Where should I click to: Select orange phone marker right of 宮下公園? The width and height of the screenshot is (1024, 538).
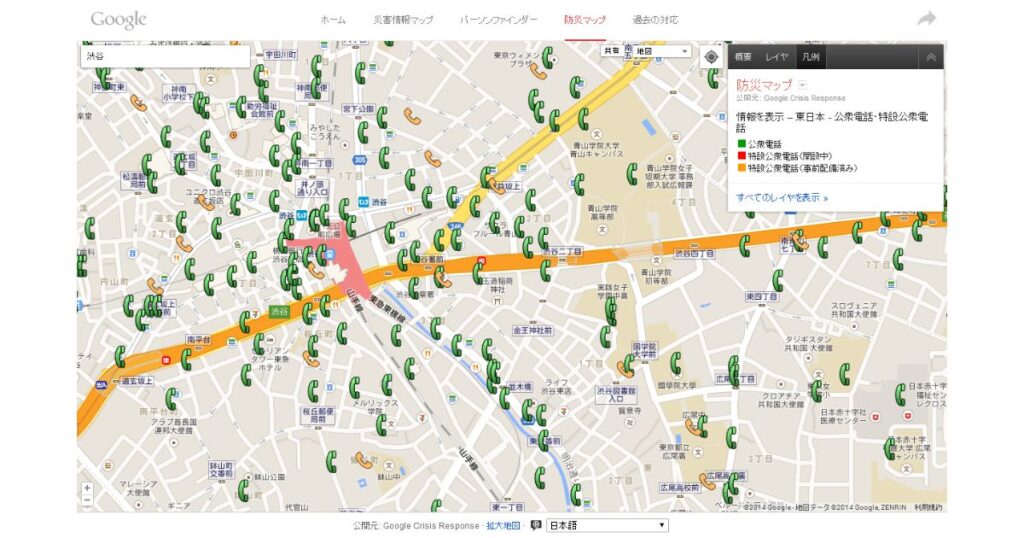[x=412, y=116]
